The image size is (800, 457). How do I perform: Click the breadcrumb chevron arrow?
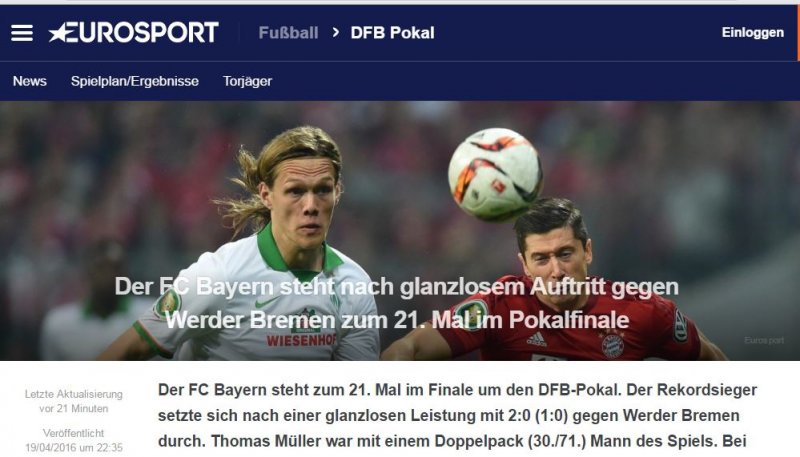pos(335,33)
